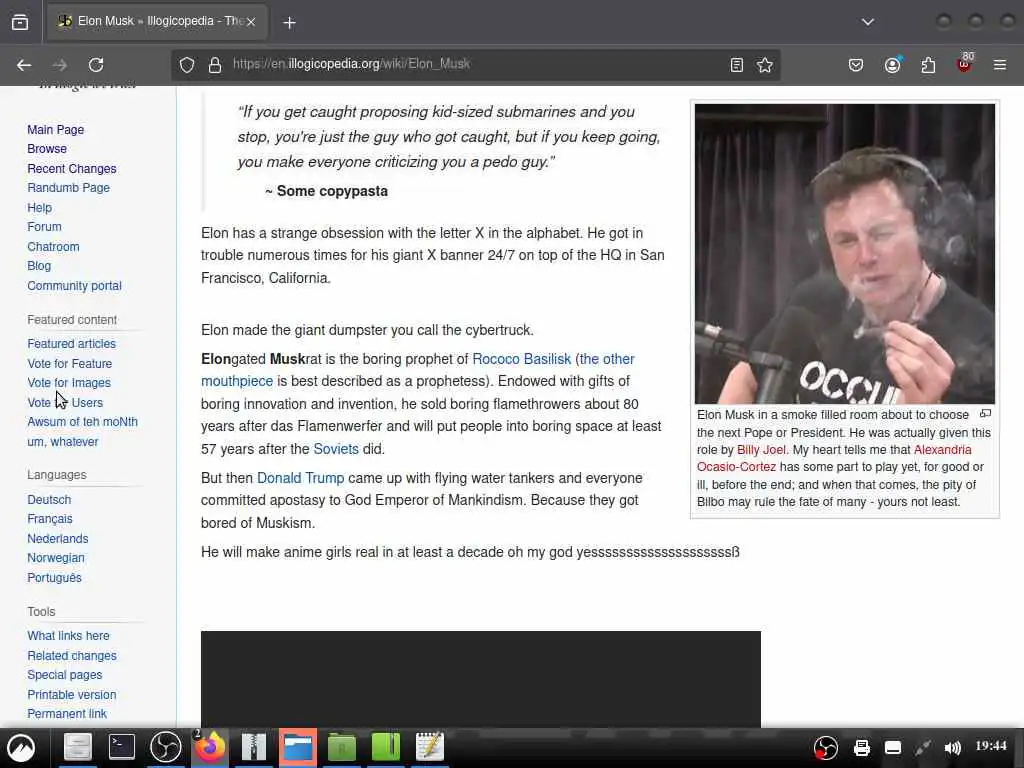Open Featured articles
This screenshot has width=1024, height=768.
(72, 344)
